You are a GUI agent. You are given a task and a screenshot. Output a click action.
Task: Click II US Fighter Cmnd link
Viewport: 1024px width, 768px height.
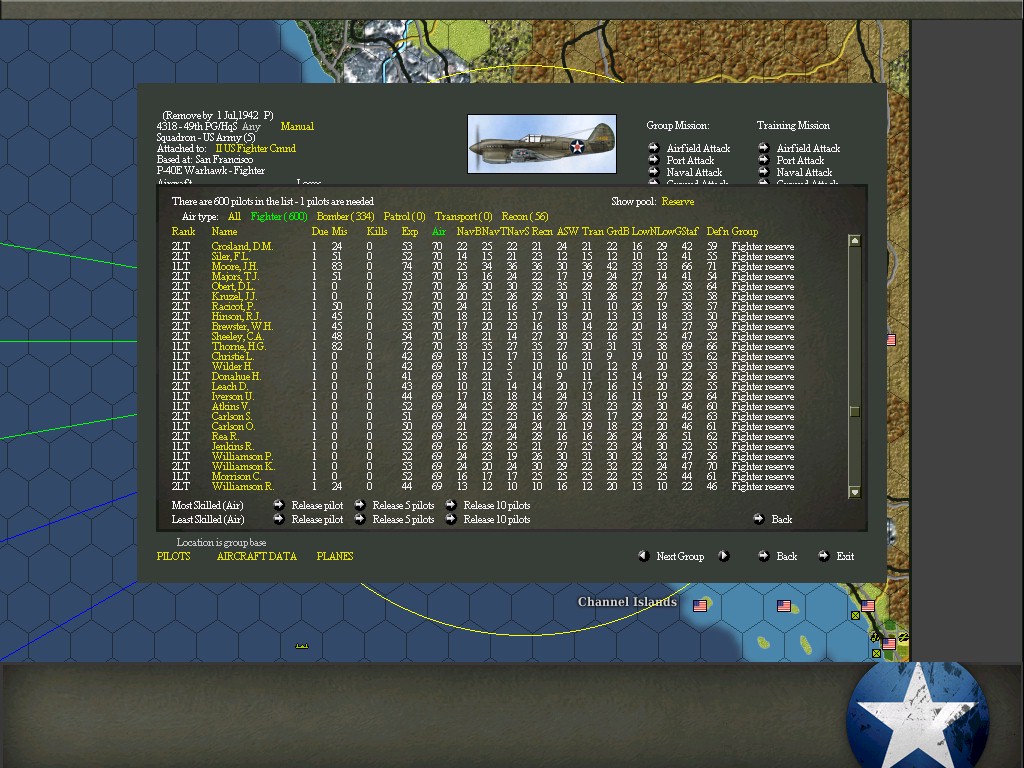pyautogui.click(x=255, y=149)
